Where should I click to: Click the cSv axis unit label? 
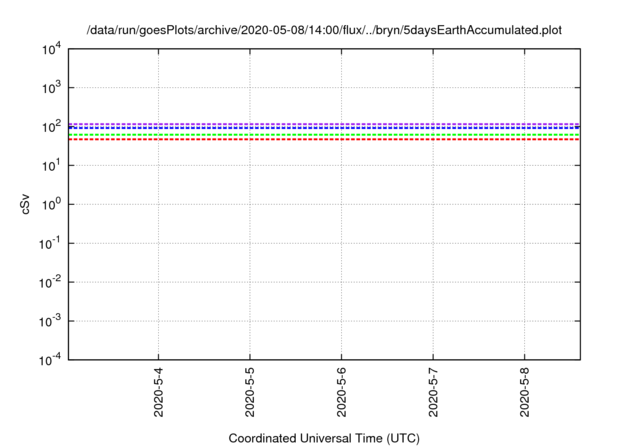(x=25, y=204)
